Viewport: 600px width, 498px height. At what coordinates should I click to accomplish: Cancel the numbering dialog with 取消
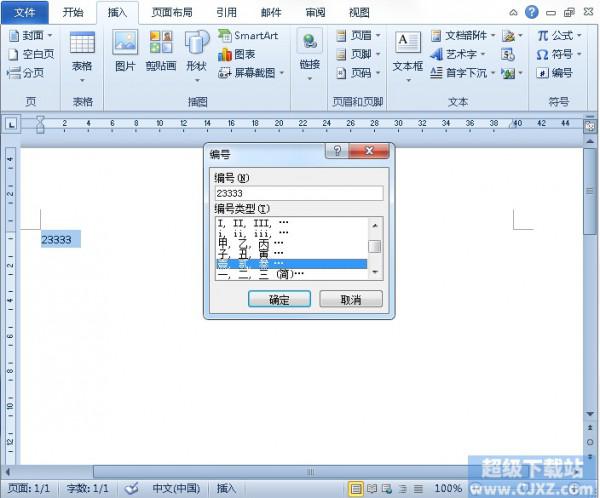[351, 299]
